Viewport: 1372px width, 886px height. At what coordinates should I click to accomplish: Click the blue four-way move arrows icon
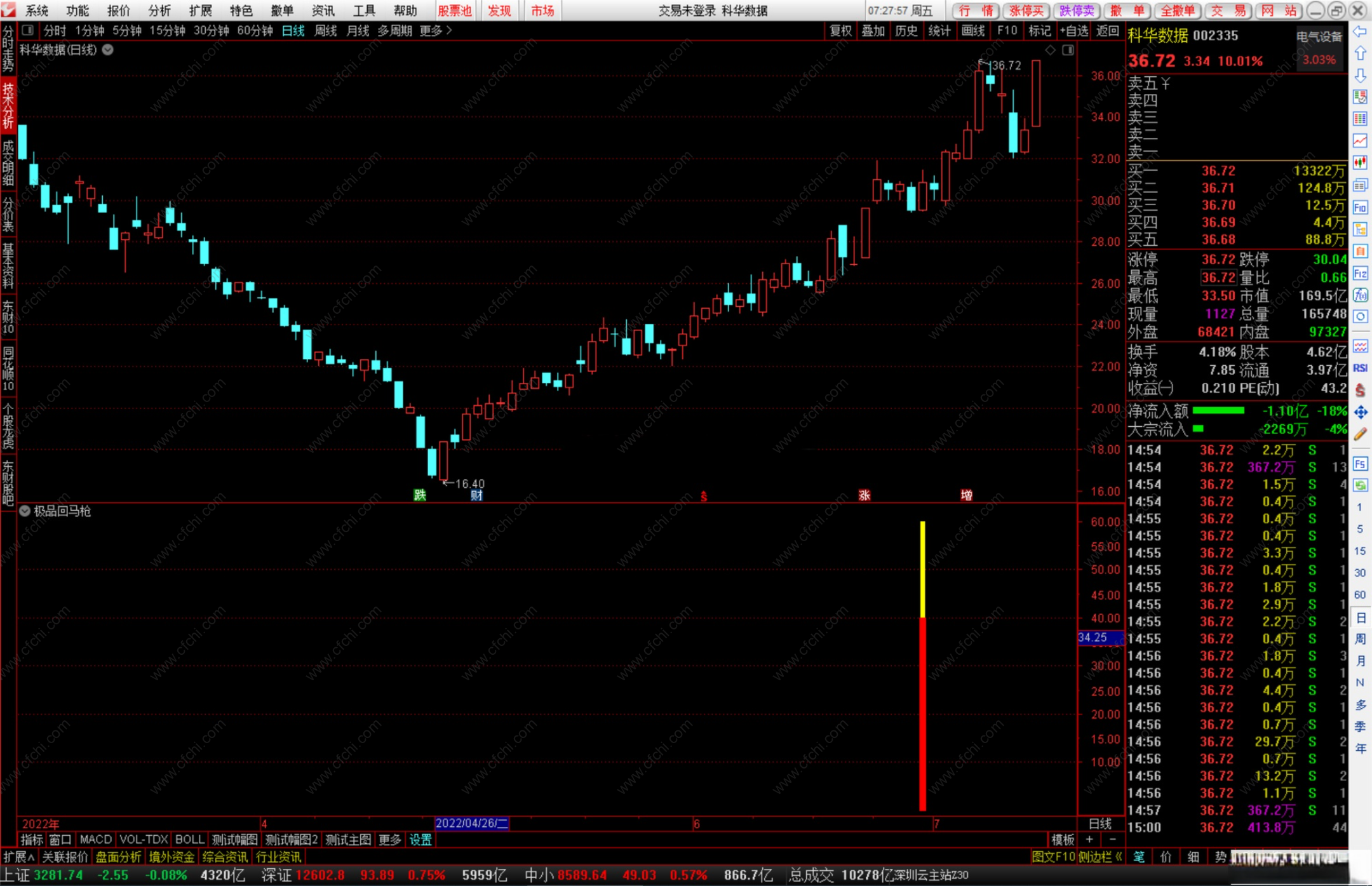1360,412
